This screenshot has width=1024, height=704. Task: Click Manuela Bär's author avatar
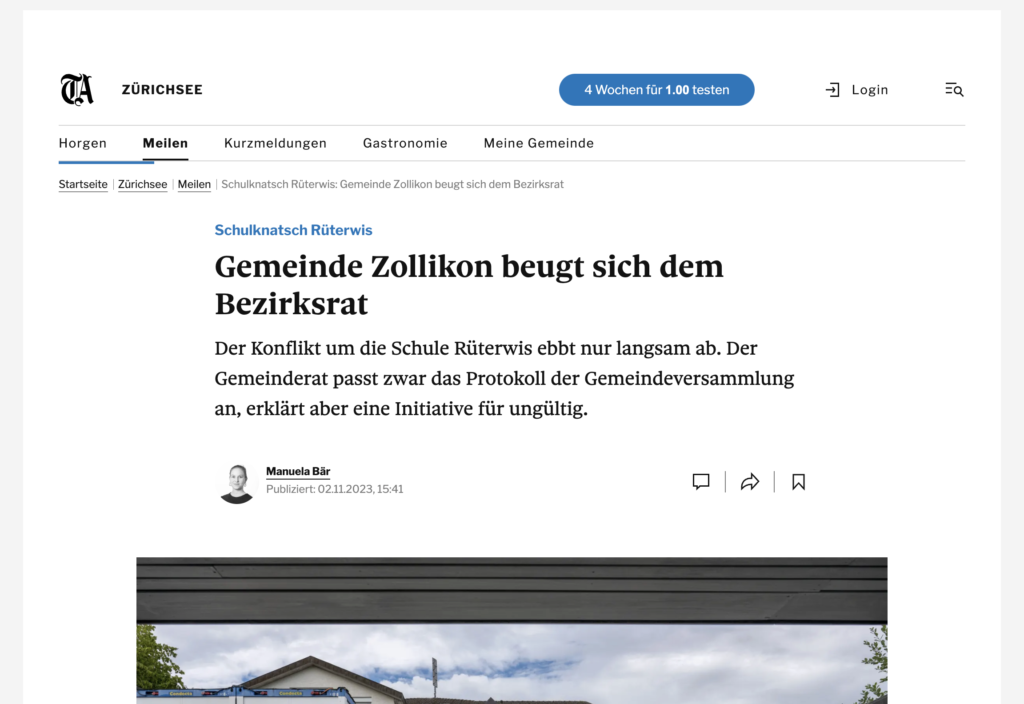[x=237, y=483]
